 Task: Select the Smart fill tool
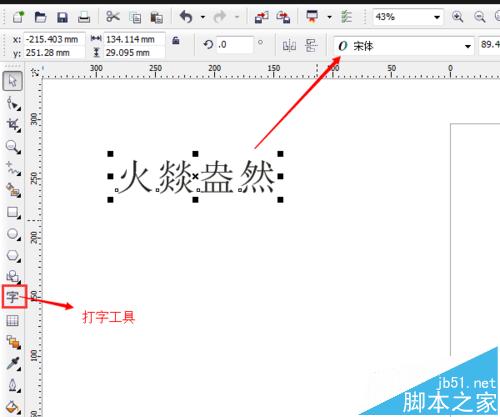coord(13,190)
